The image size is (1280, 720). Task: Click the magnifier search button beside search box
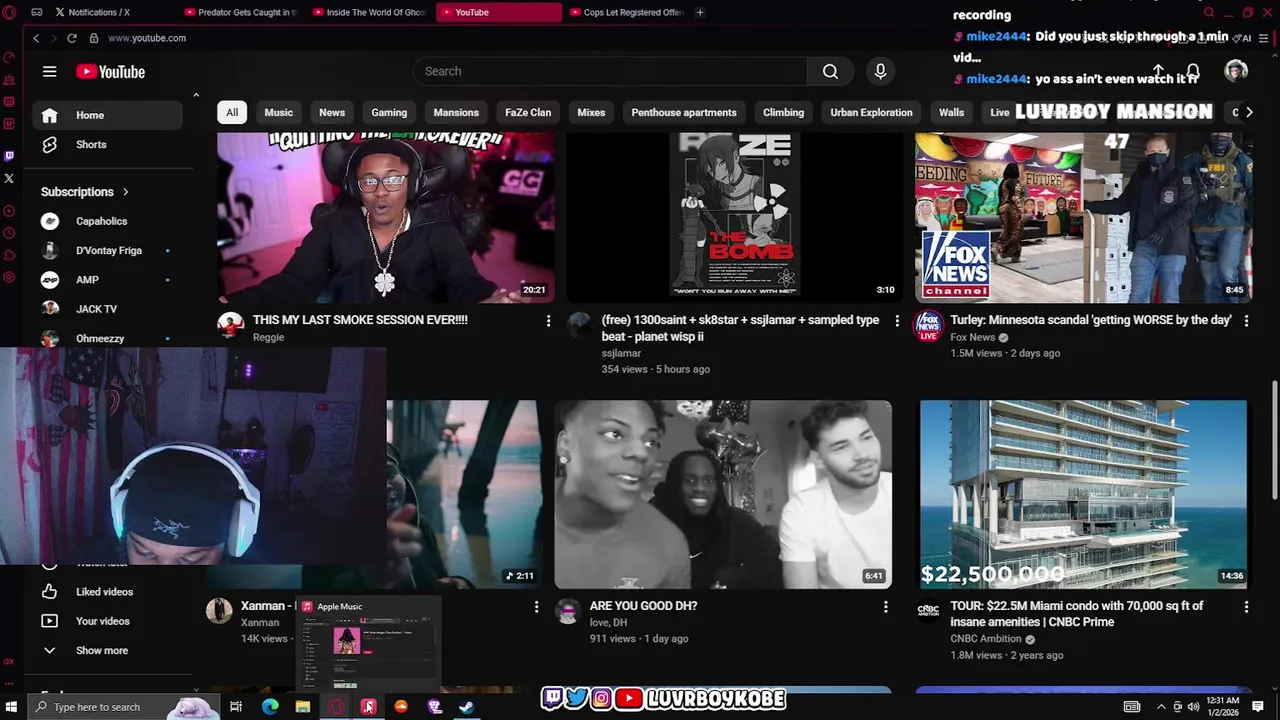tap(830, 71)
